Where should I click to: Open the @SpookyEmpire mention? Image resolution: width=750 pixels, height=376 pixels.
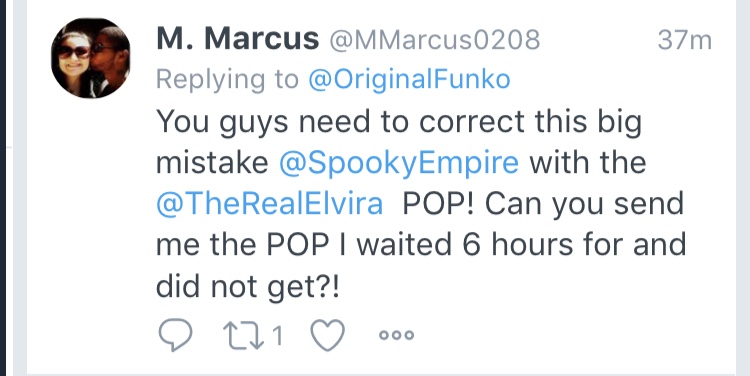click(399, 164)
